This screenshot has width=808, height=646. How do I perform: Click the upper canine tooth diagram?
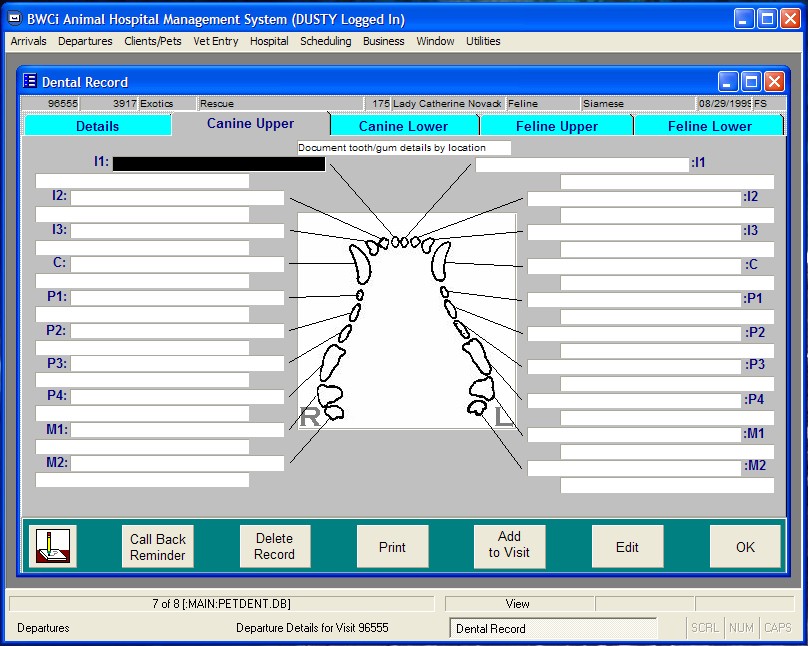click(x=407, y=320)
